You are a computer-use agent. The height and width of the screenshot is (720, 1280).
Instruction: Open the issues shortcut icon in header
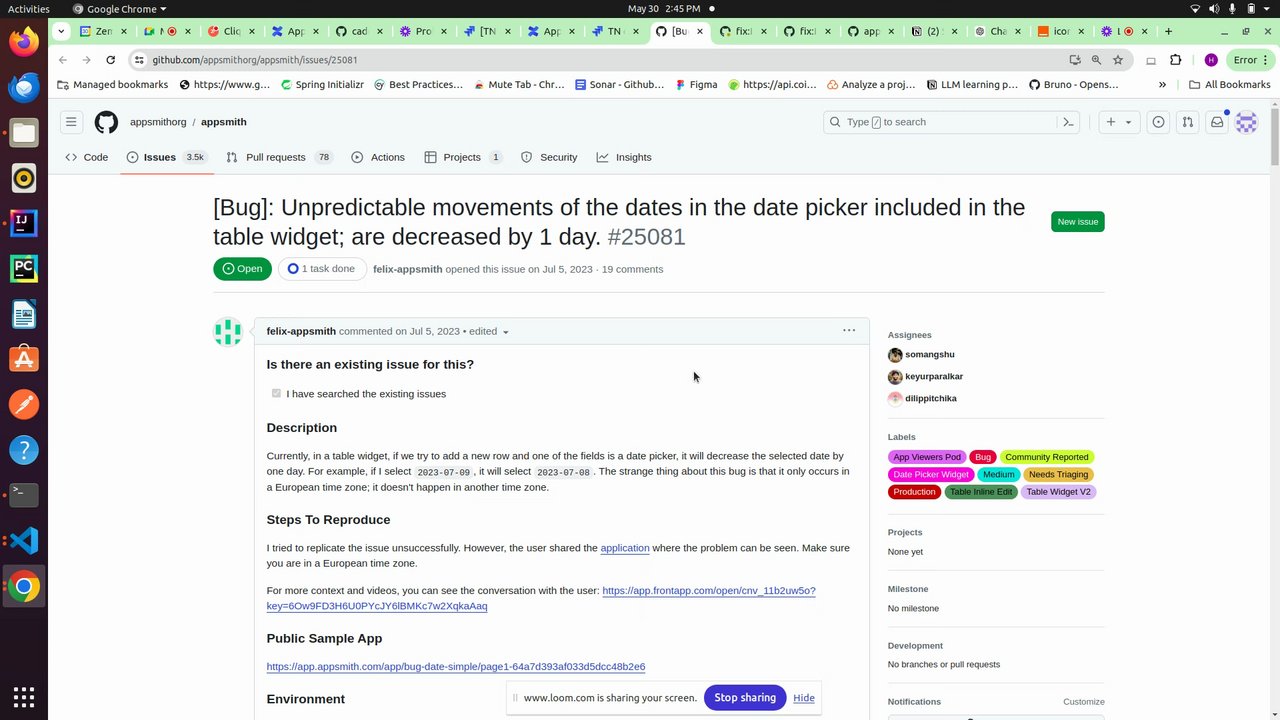click(1158, 122)
